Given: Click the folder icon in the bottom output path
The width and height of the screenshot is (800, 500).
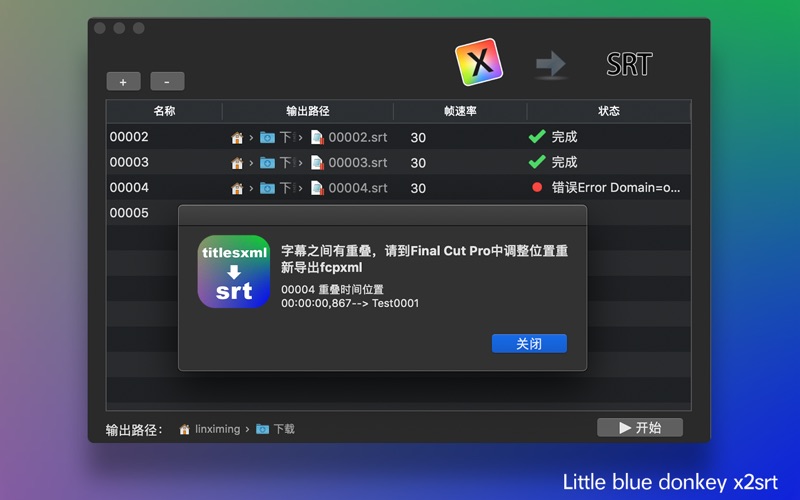Looking at the screenshot, I should click(x=262, y=429).
